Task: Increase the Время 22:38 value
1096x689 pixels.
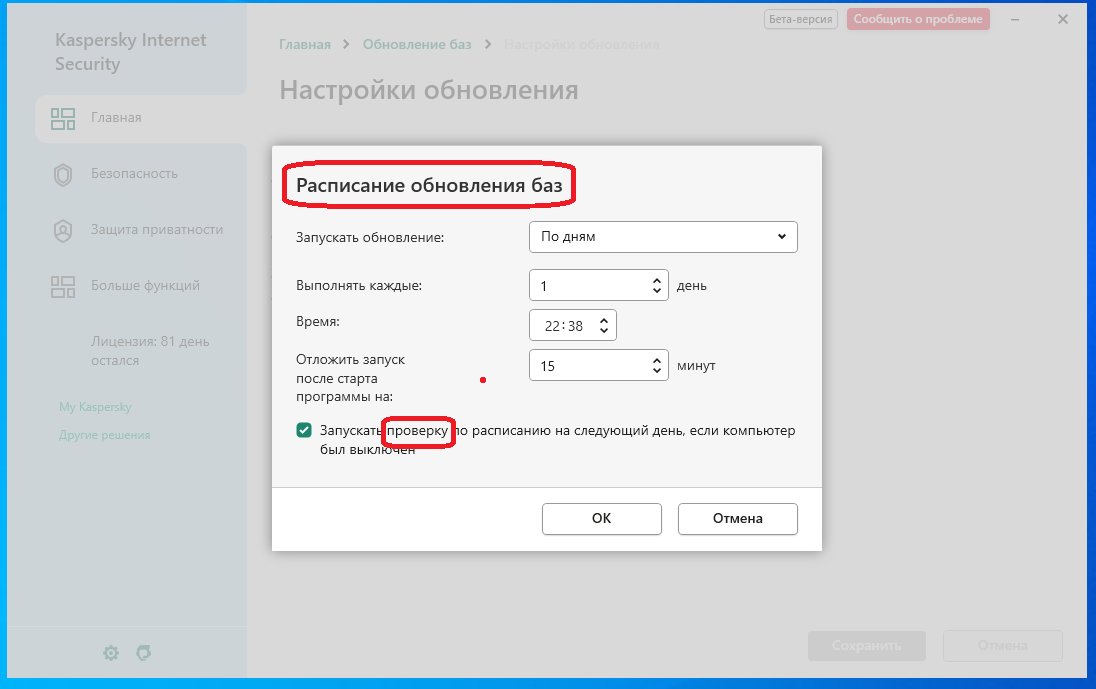Action: click(604, 320)
